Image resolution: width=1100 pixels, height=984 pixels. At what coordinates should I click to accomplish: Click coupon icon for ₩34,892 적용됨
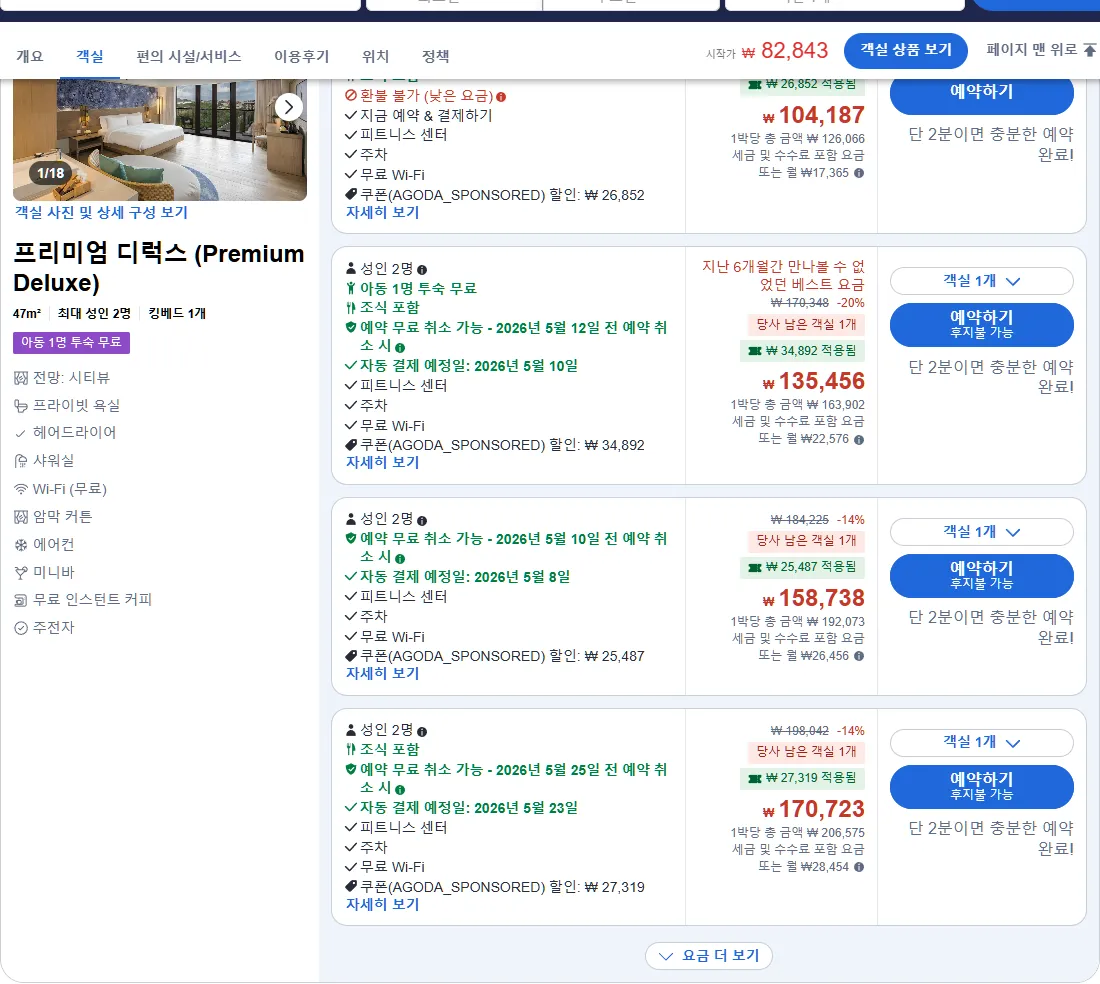[x=755, y=351]
